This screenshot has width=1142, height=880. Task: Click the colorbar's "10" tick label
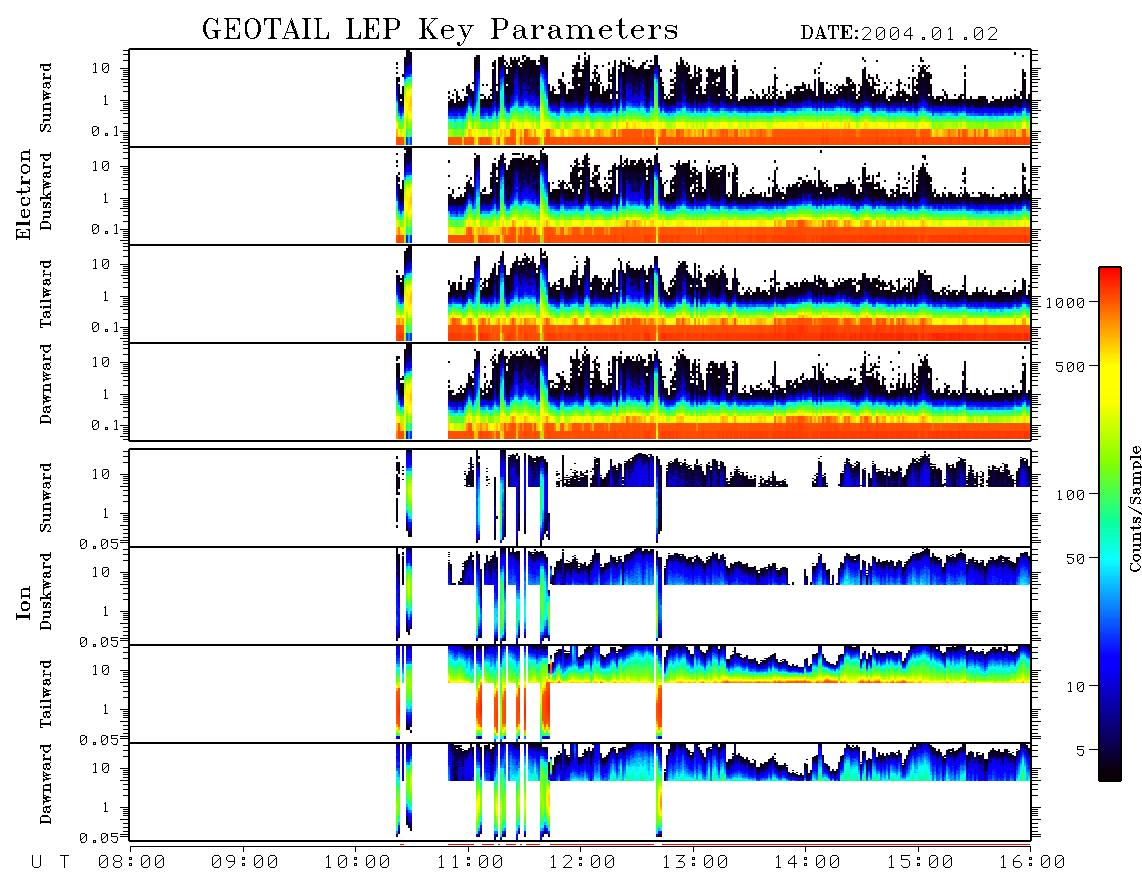(x=1076, y=687)
